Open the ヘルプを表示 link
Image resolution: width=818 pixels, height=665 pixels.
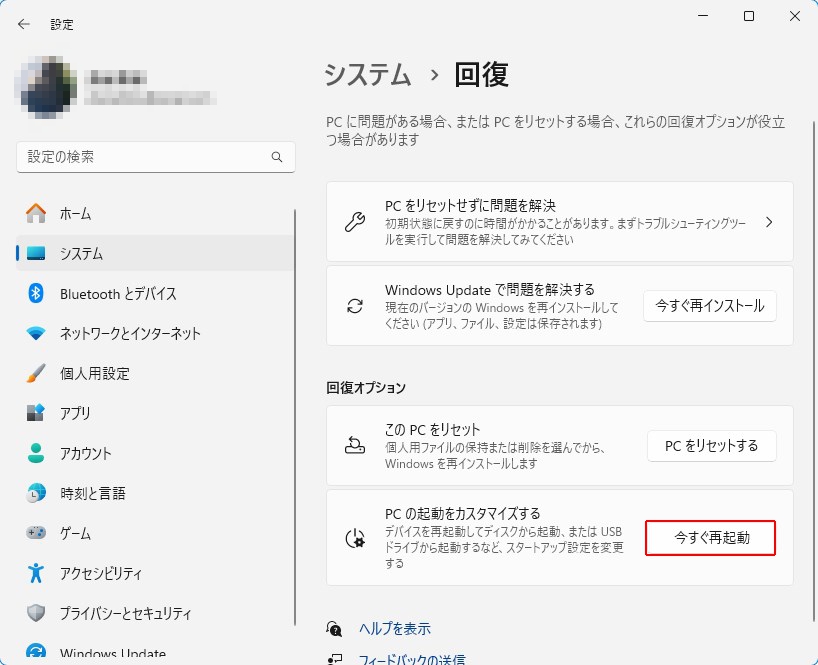pyautogui.click(x=394, y=628)
